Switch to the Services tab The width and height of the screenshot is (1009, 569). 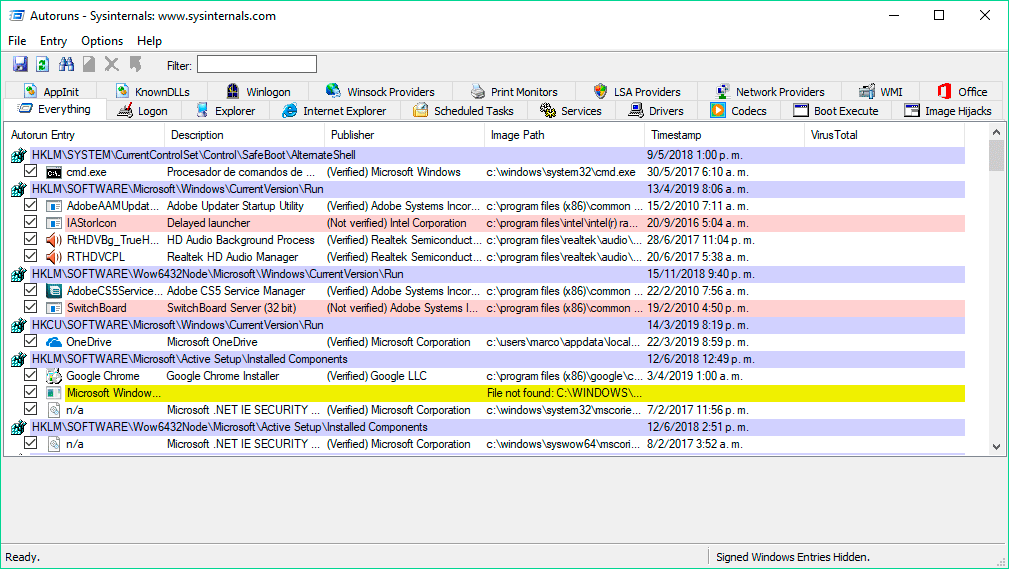pyautogui.click(x=571, y=111)
